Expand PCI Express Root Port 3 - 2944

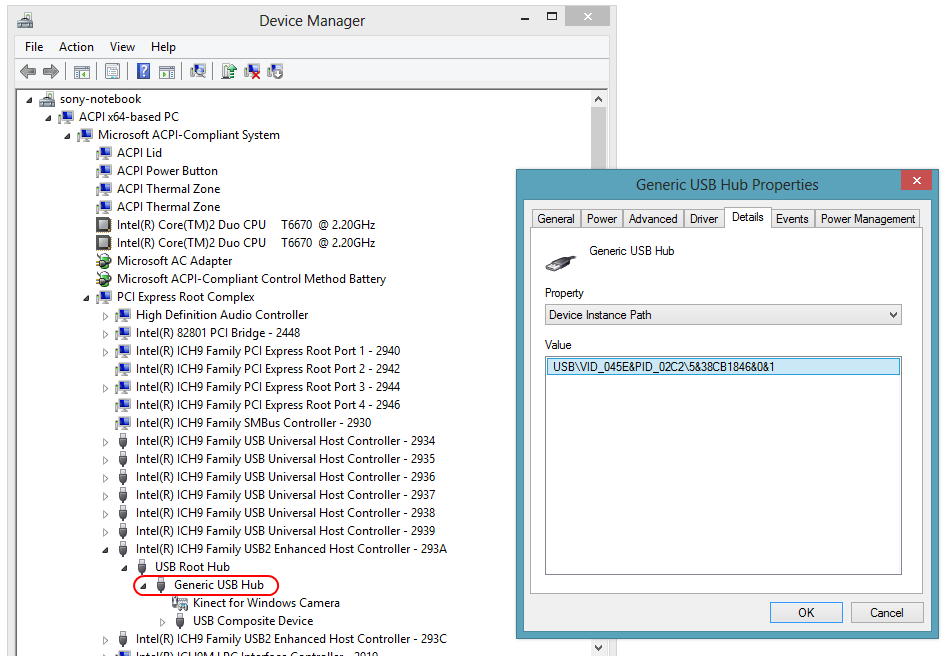105,388
